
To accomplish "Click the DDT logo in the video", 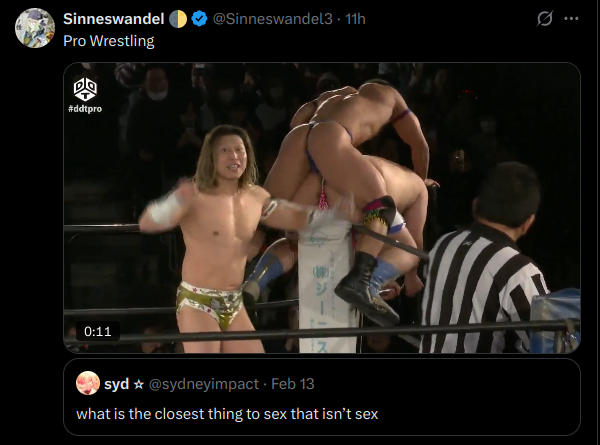I will tap(85, 89).
